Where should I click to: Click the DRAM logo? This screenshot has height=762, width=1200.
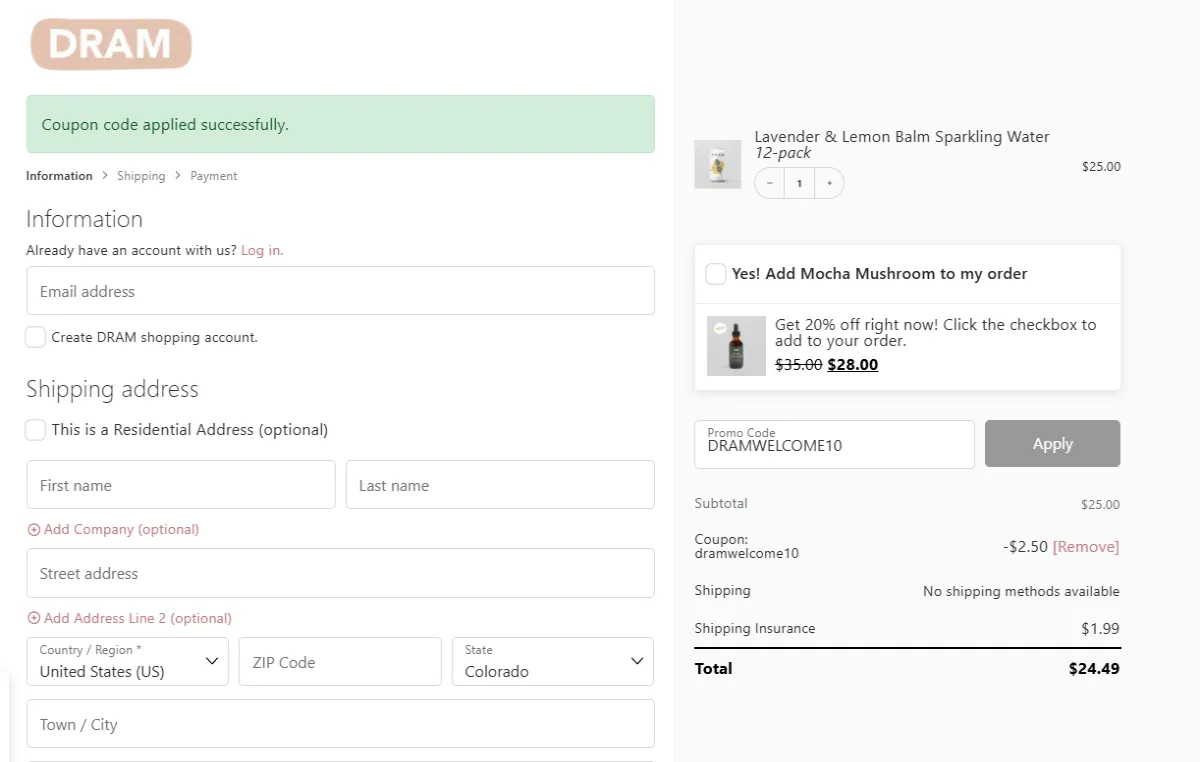[x=111, y=45]
